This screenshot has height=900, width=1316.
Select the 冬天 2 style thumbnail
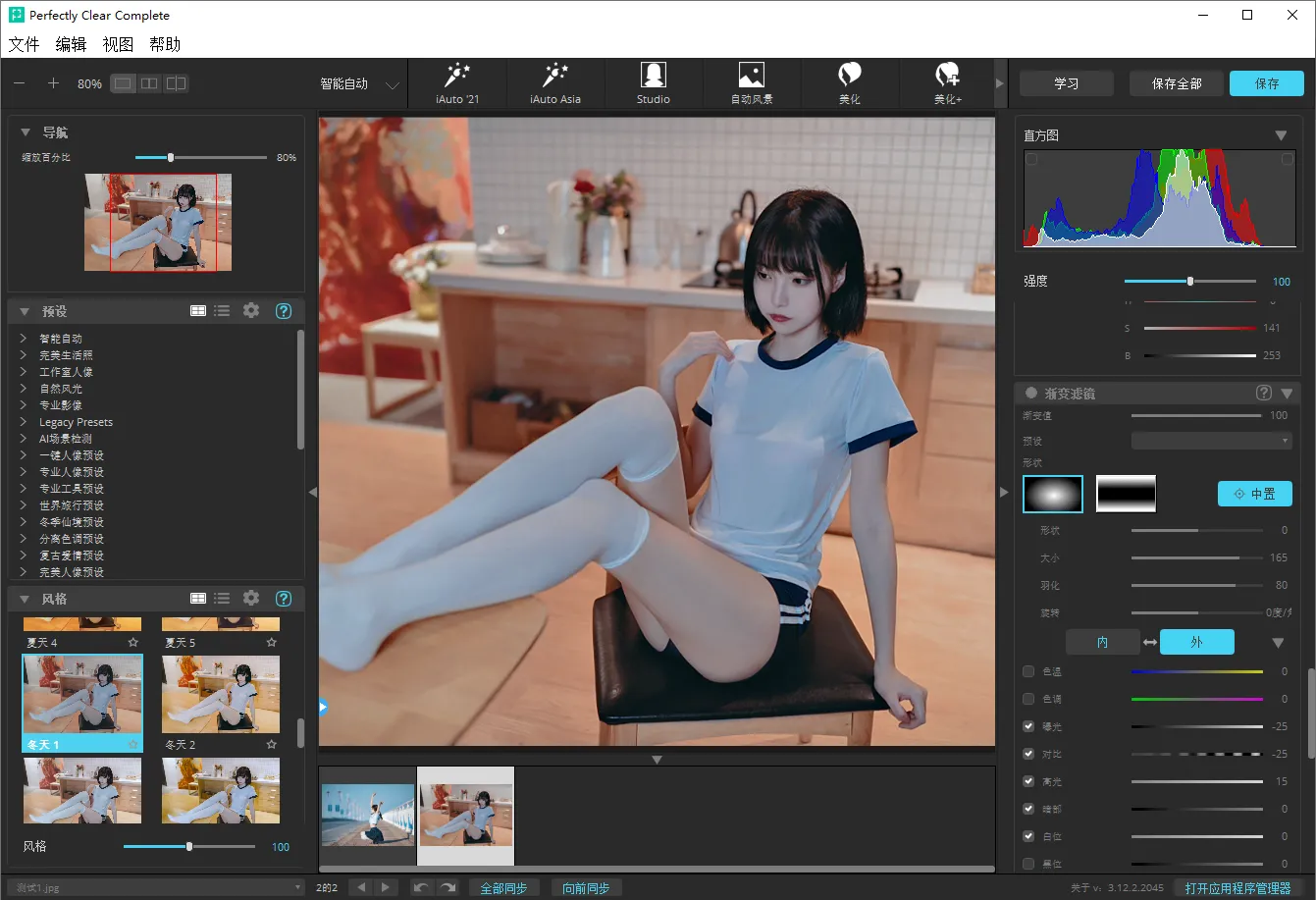tap(221, 694)
